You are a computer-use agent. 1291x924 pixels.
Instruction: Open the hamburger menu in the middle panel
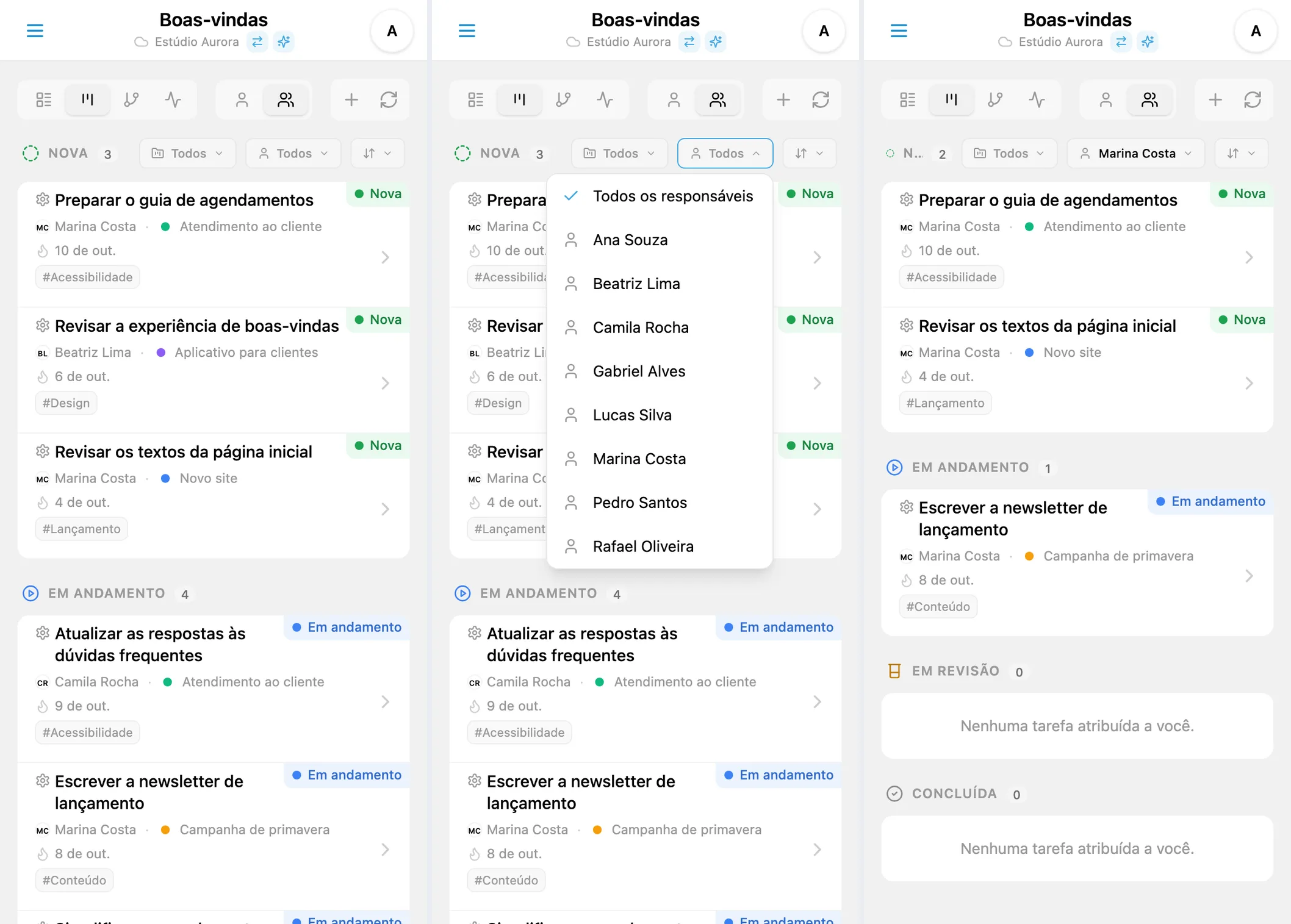click(x=467, y=30)
